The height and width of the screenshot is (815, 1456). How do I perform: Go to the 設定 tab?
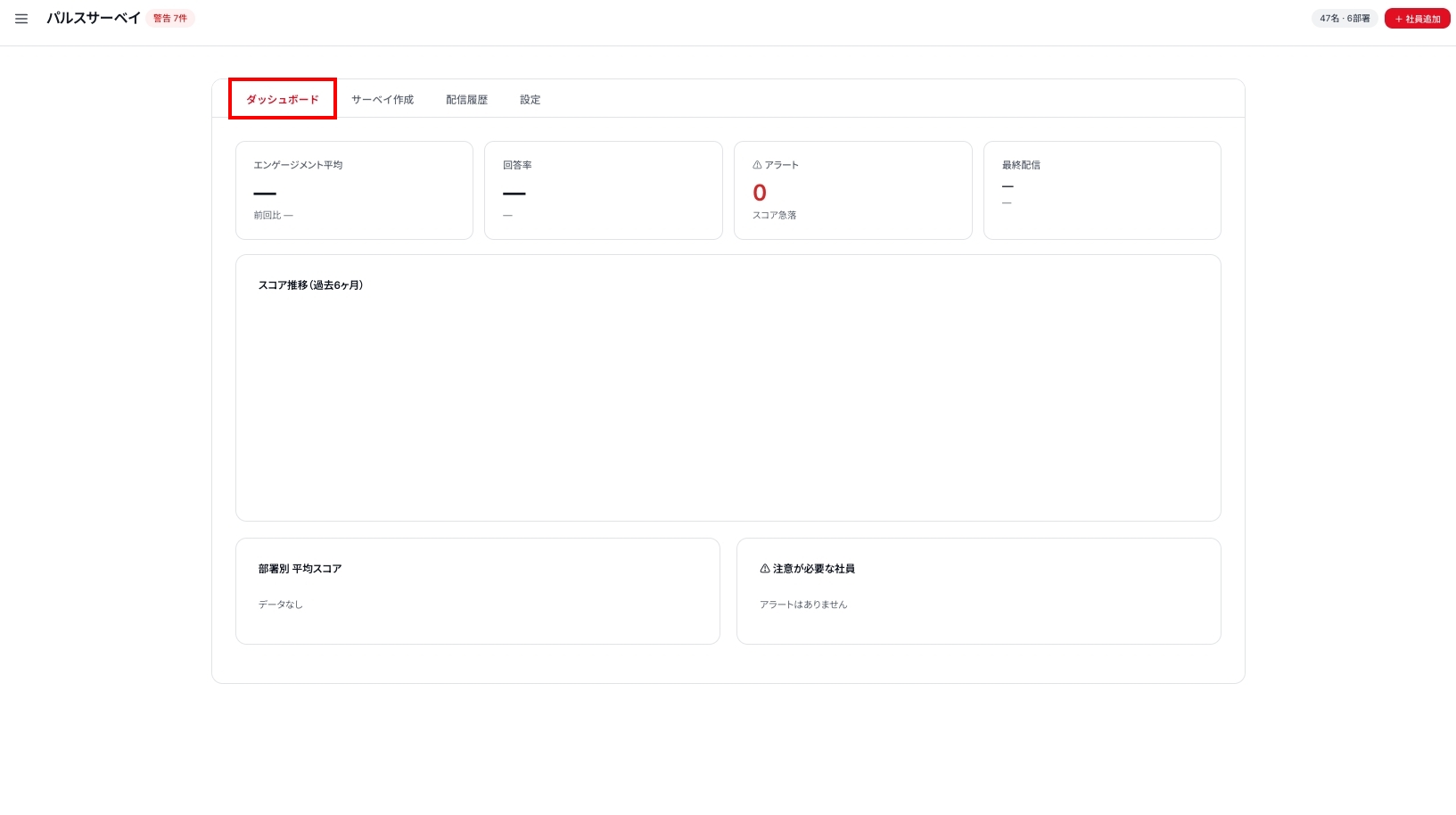[x=531, y=100]
